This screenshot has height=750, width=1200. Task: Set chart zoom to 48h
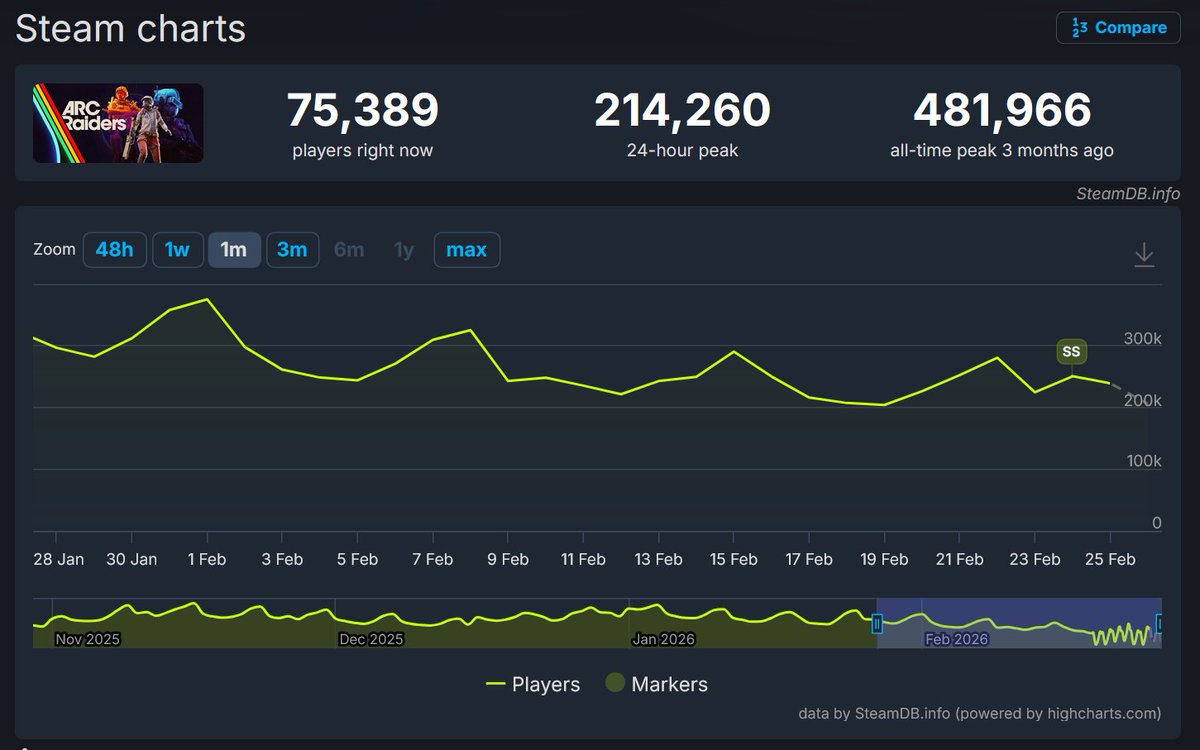click(114, 249)
